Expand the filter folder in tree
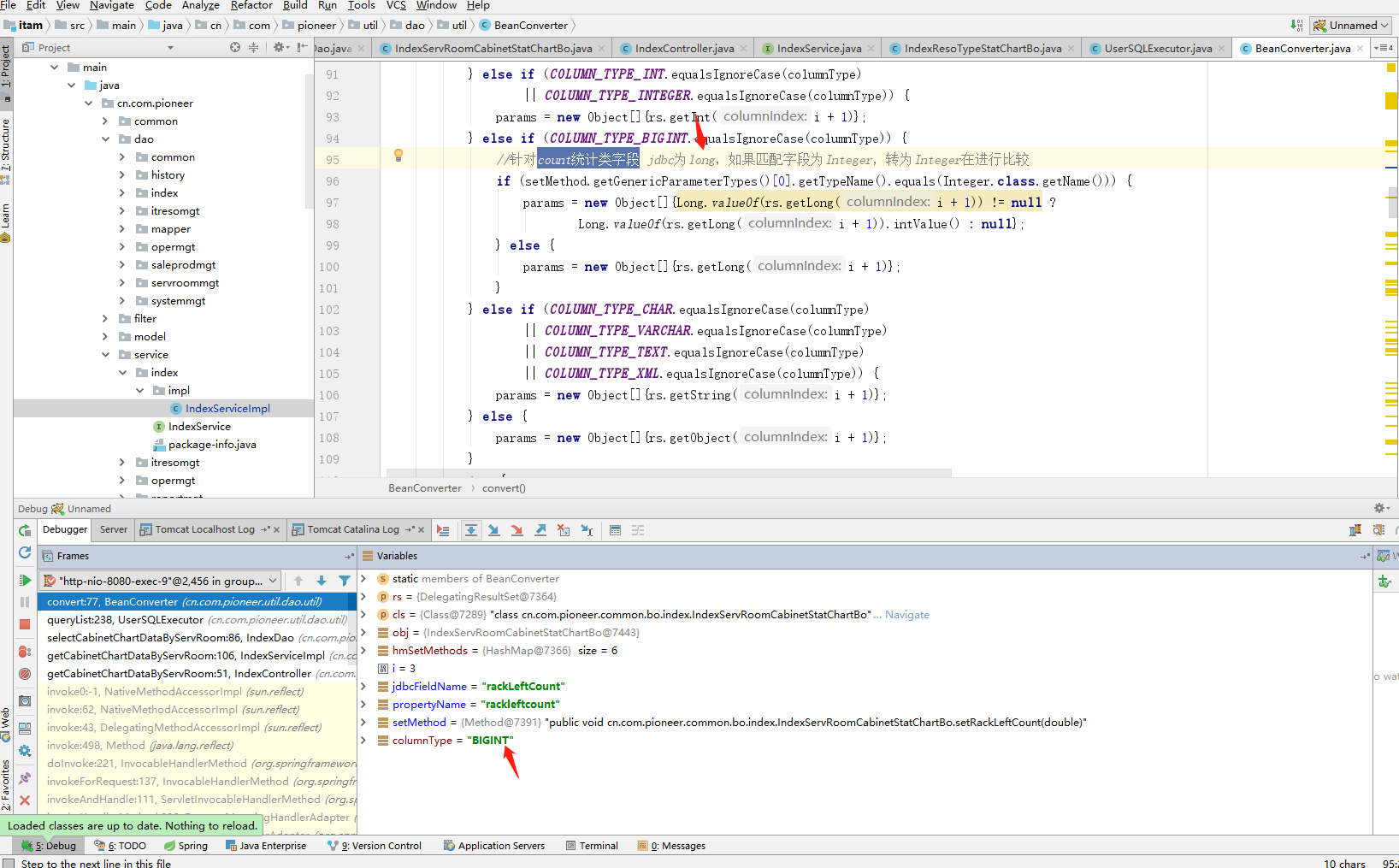Viewport: 1399px width, 868px height. (x=105, y=319)
